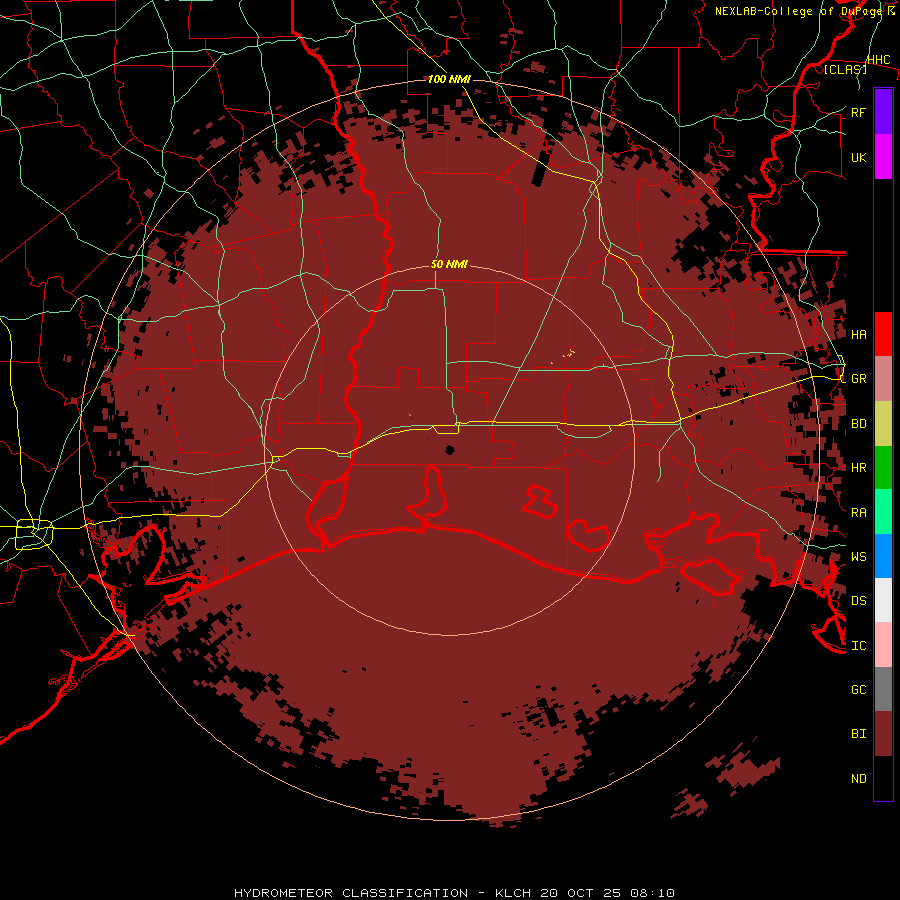Click the BI brown legend swatch
This screenshot has height=900, width=900.
coord(883,734)
